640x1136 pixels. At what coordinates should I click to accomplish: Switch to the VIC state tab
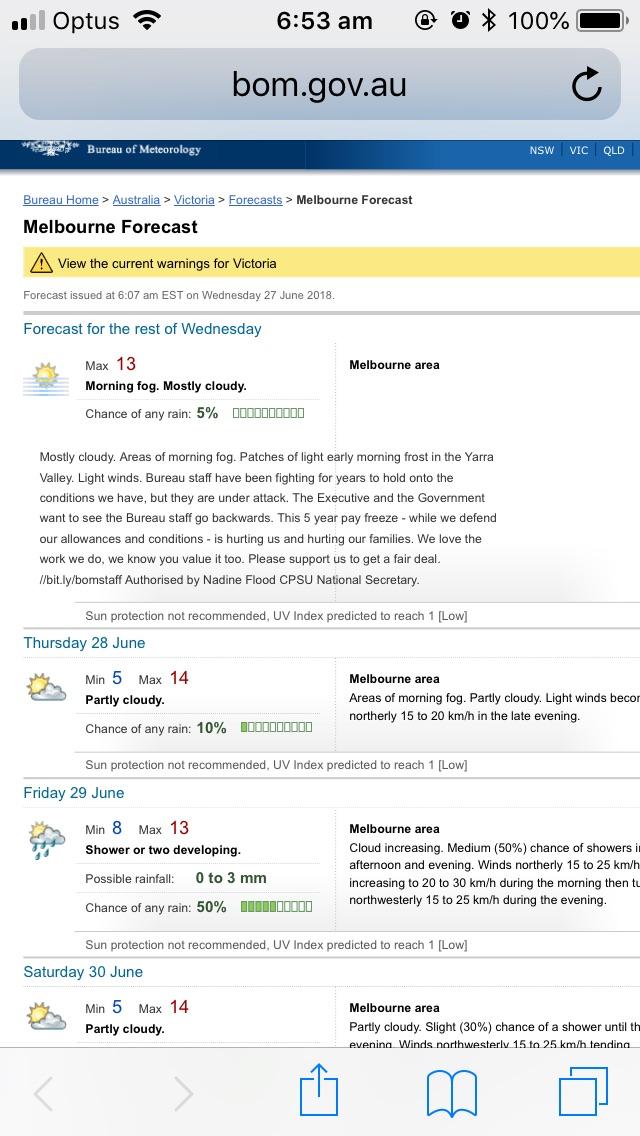(578, 150)
